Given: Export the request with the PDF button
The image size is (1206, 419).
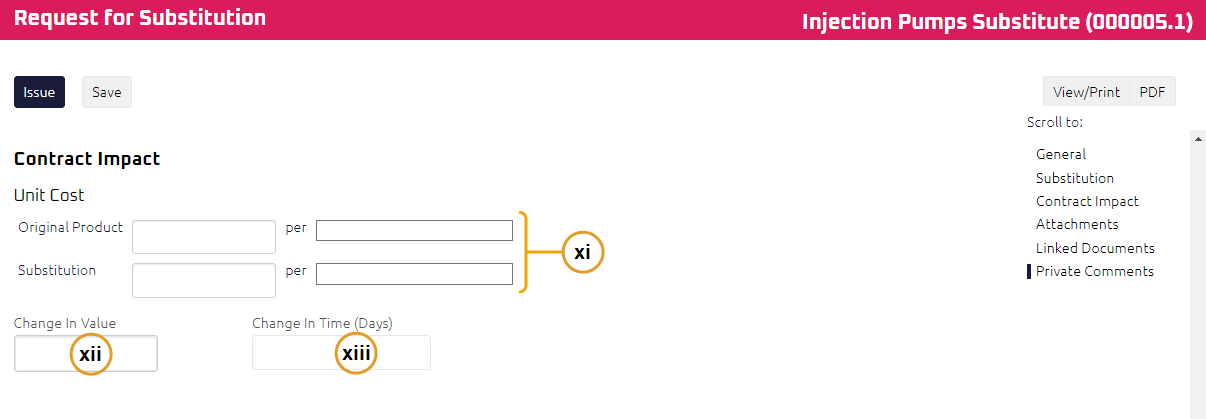Looking at the screenshot, I should coord(1152,92).
